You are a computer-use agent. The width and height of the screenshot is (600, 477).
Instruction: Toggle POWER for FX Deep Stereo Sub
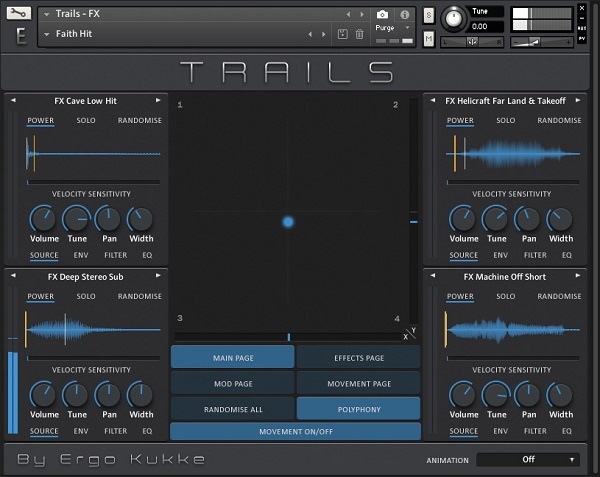click(x=41, y=296)
